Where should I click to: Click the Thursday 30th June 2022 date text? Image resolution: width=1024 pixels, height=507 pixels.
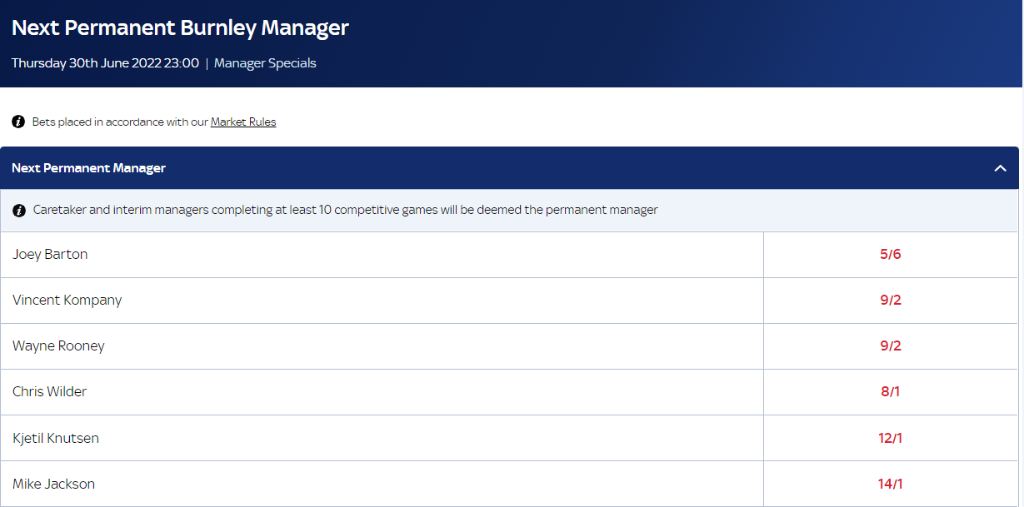pyautogui.click(x=105, y=63)
